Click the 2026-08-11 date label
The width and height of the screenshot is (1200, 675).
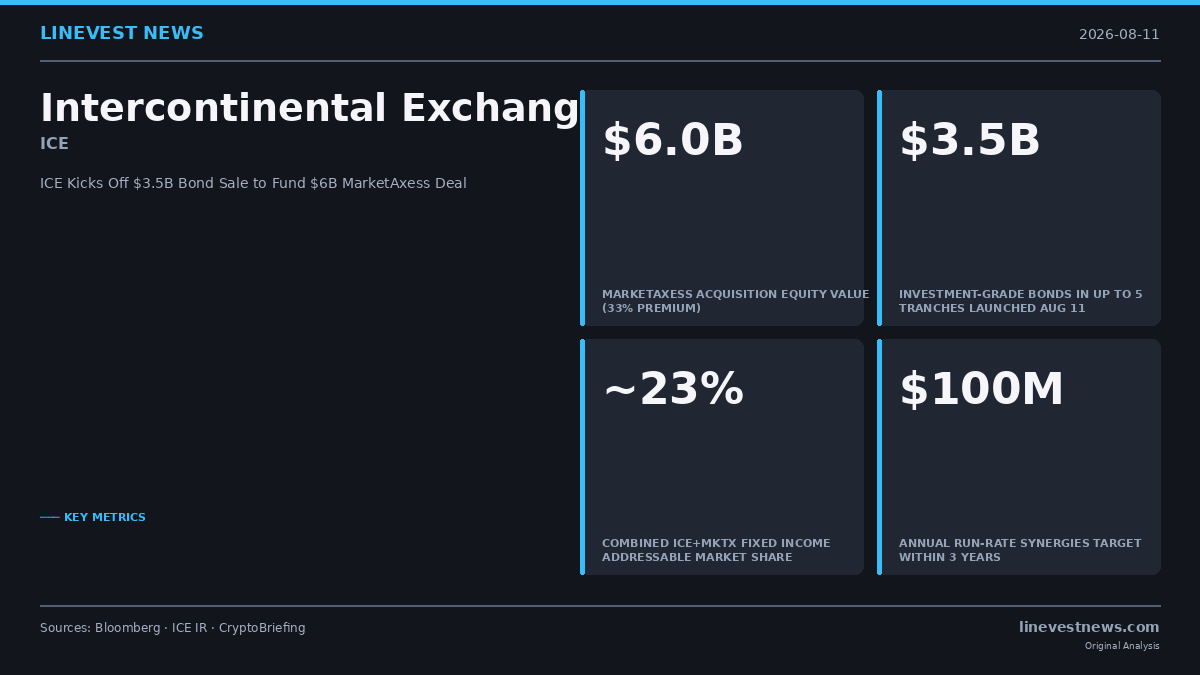(x=1119, y=35)
